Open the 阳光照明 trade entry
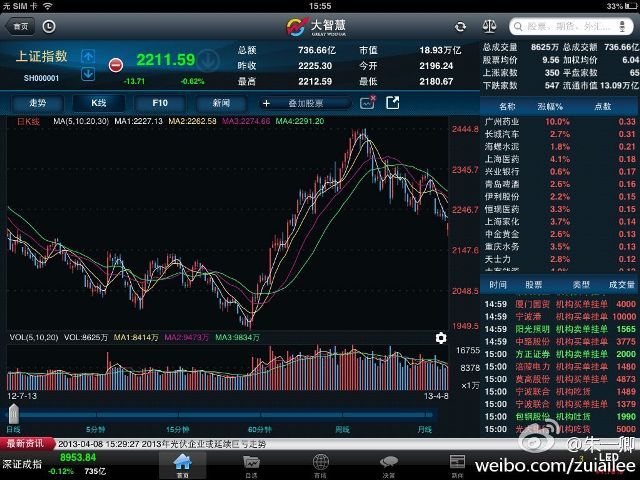 coord(560,329)
